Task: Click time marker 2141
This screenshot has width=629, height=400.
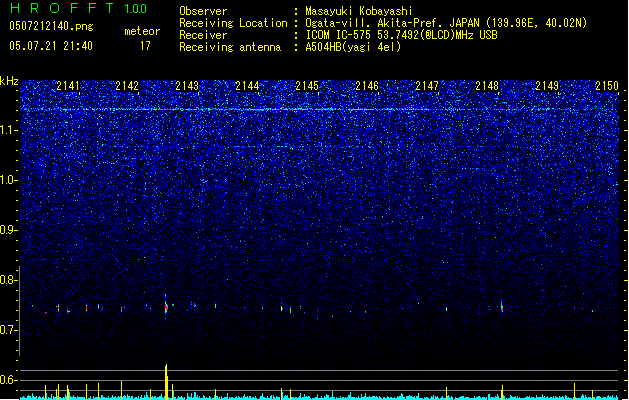Action: 68,86
